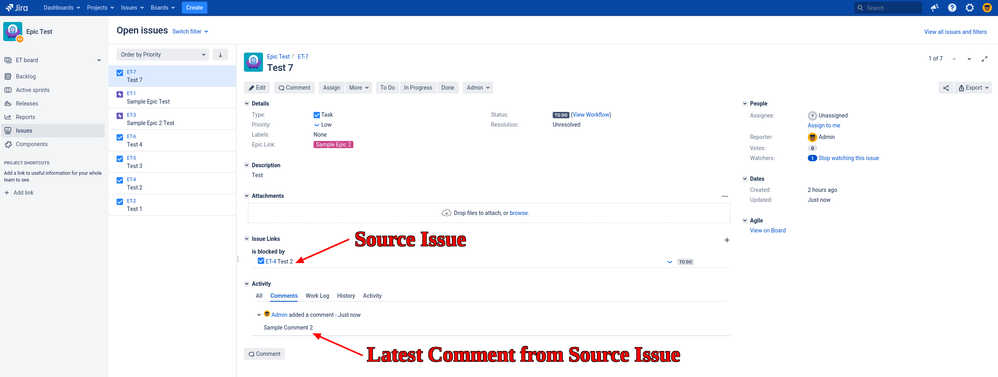
Task: Open the Export dropdown
Action: 973,88
